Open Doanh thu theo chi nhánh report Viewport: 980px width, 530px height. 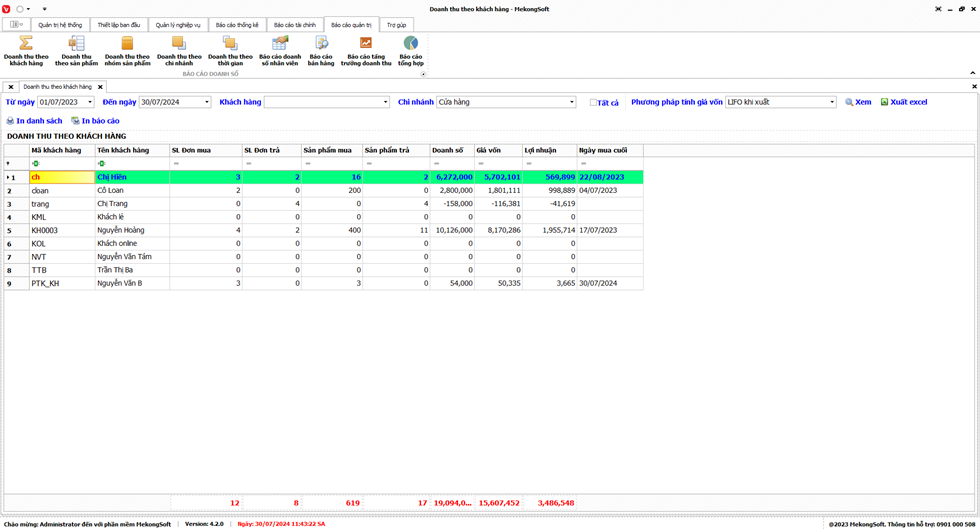[x=179, y=51]
